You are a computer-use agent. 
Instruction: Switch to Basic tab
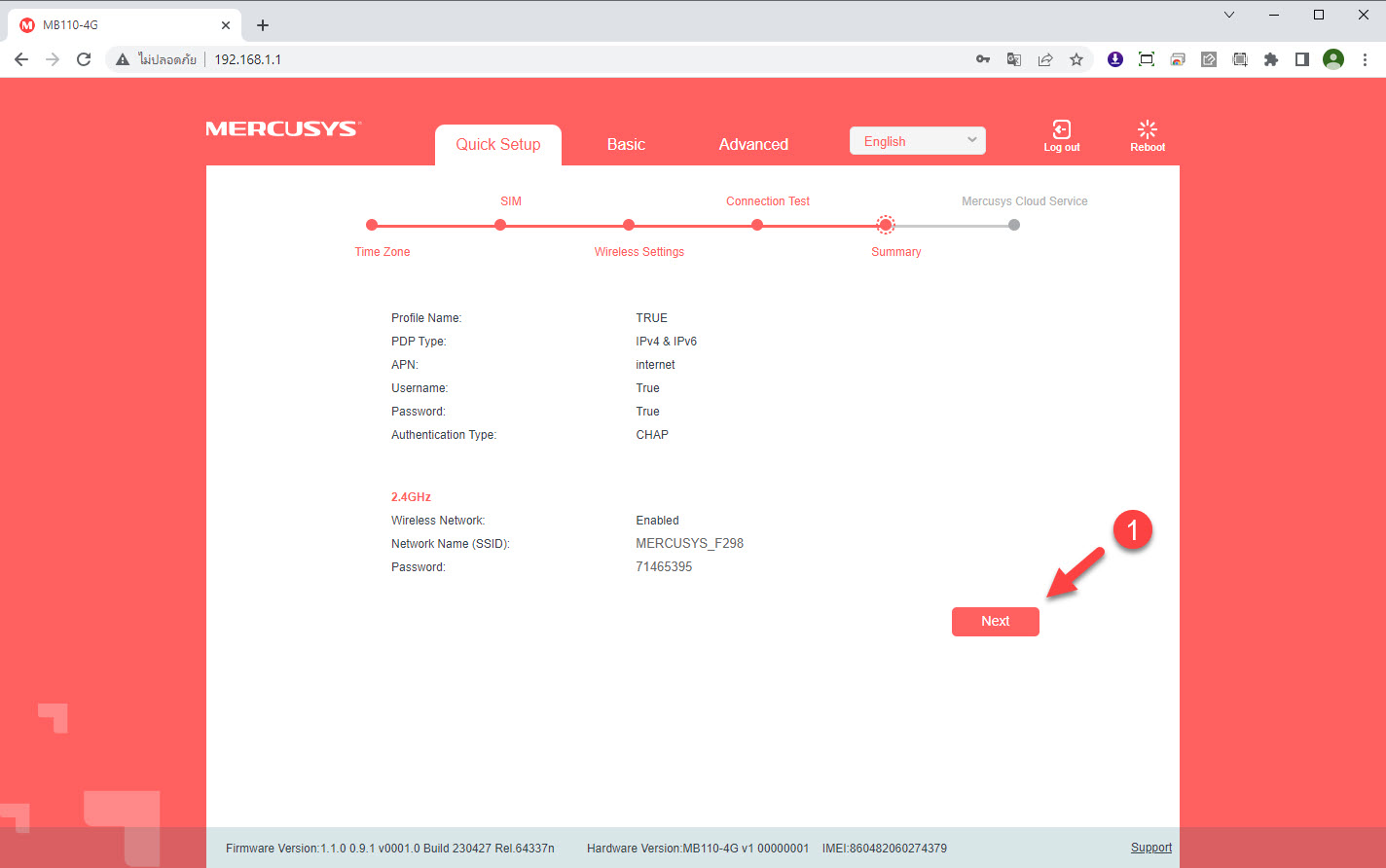(626, 144)
